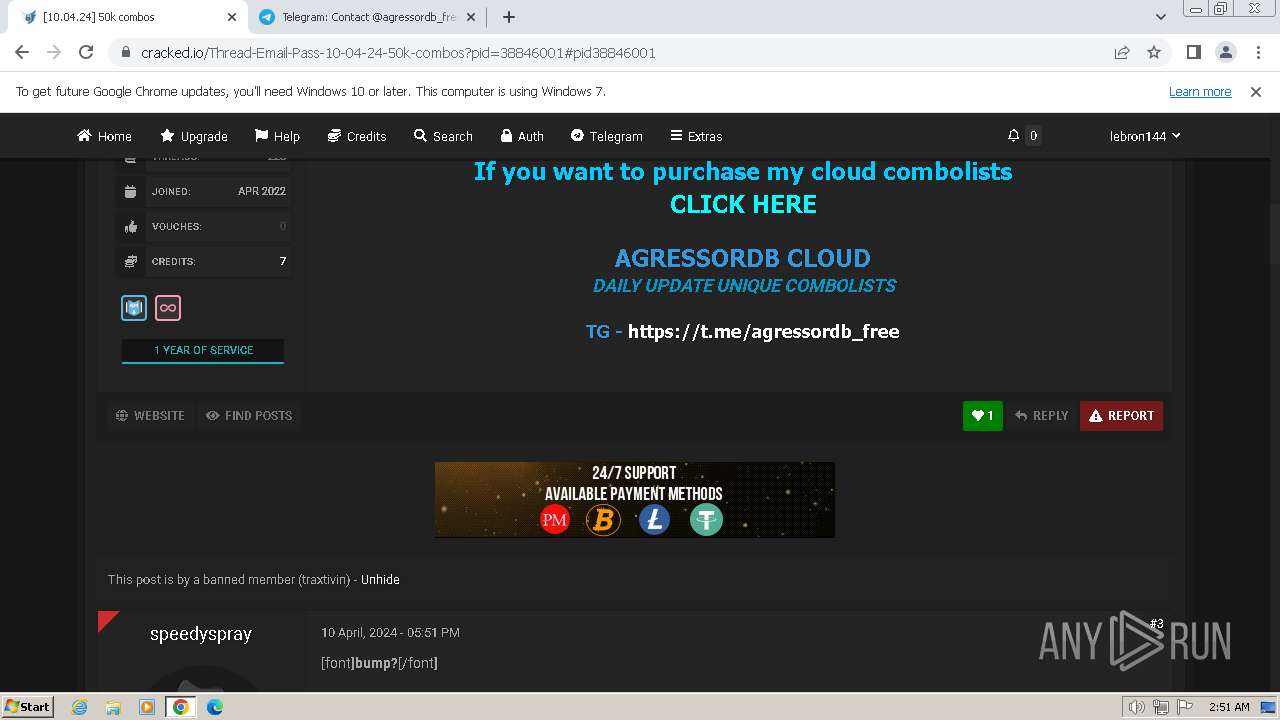Close the 50k combos tab

pyautogui.click(x=231, y=17)
